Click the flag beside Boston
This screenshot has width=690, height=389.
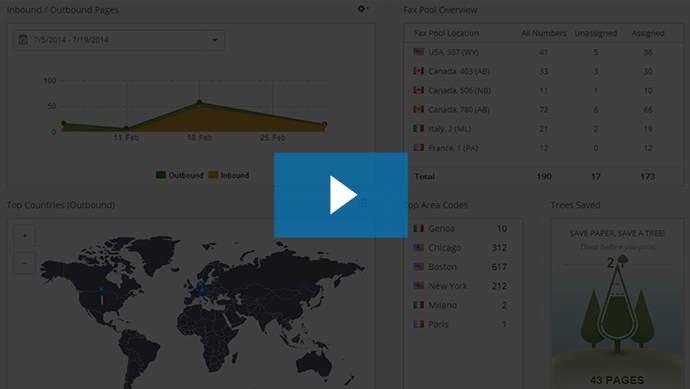[418, 267]
